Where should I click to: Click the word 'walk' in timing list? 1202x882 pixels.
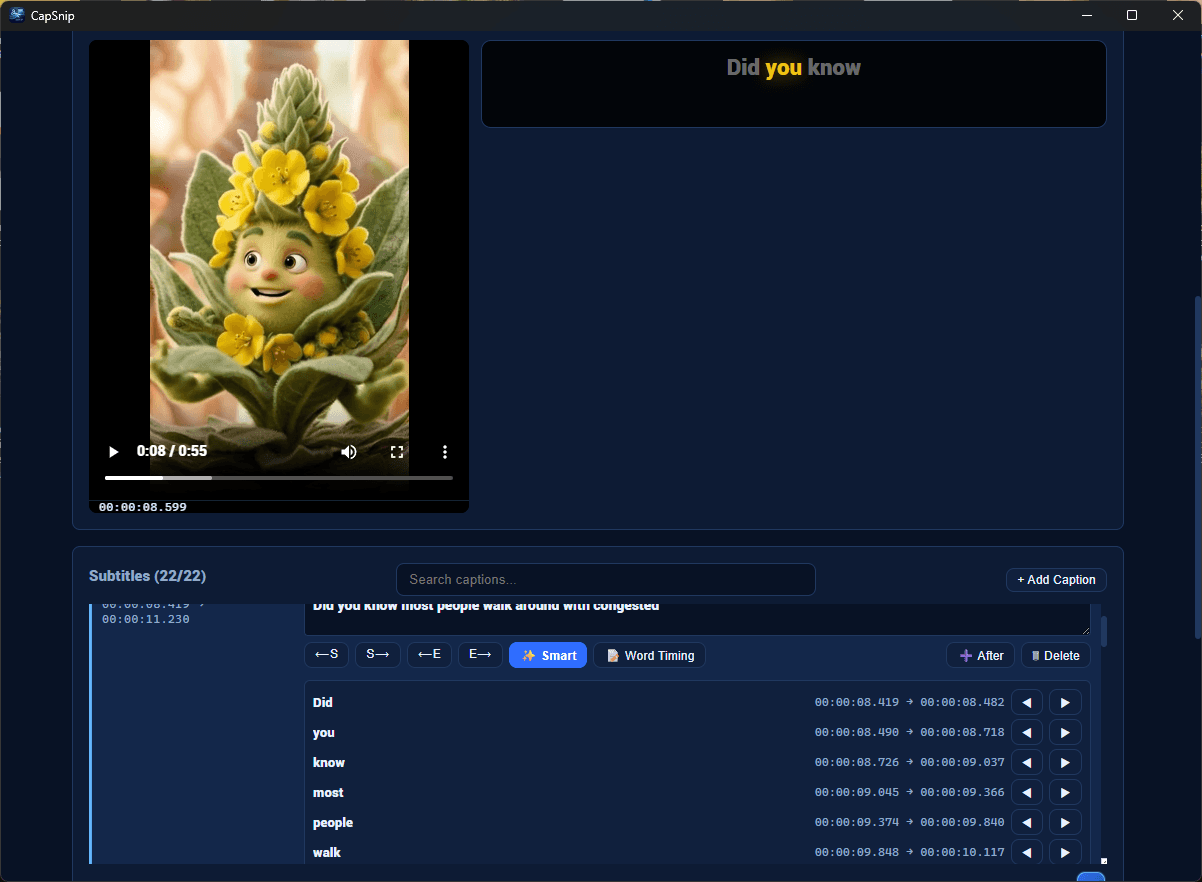tap(326, 853)
